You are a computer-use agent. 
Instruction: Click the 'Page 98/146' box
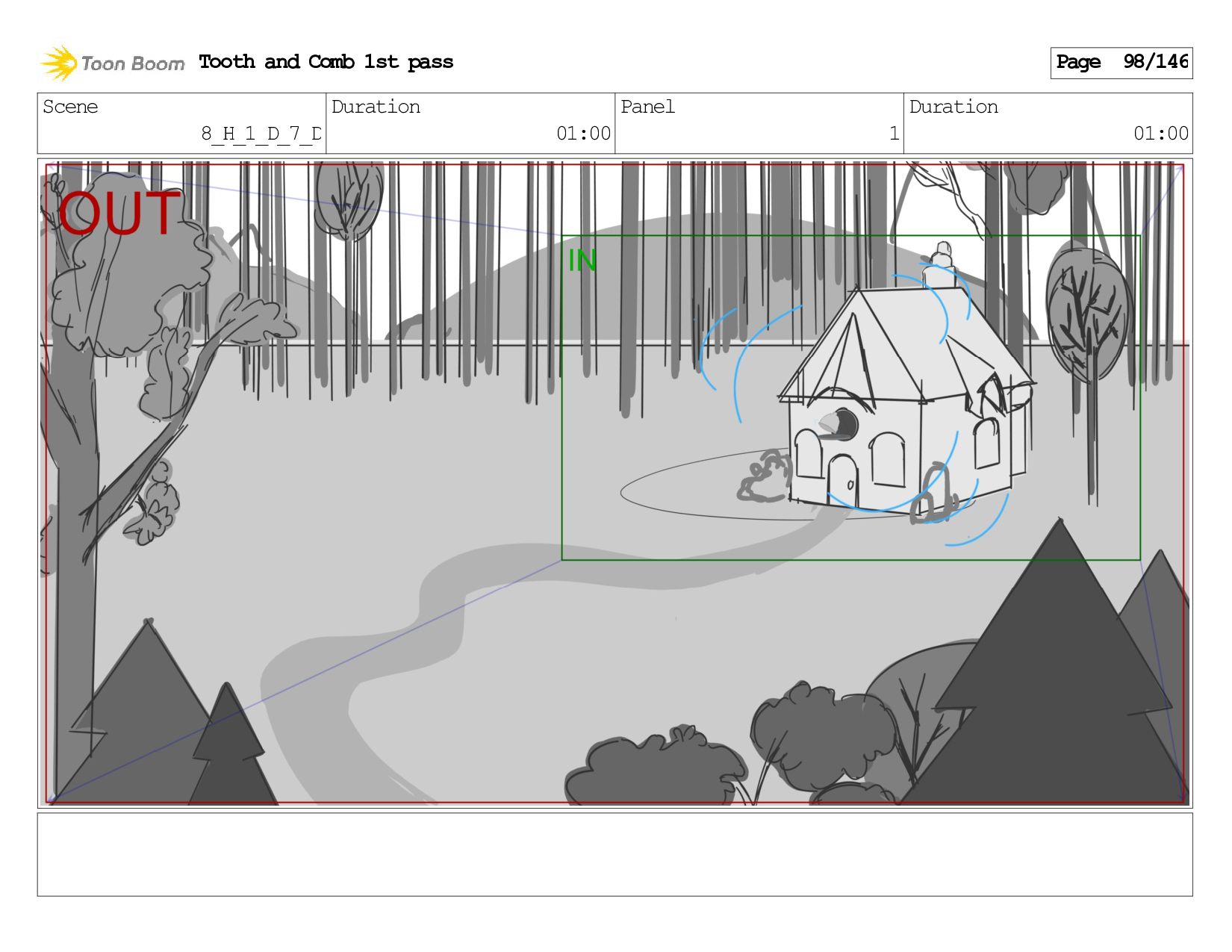tap(1121, 63)
